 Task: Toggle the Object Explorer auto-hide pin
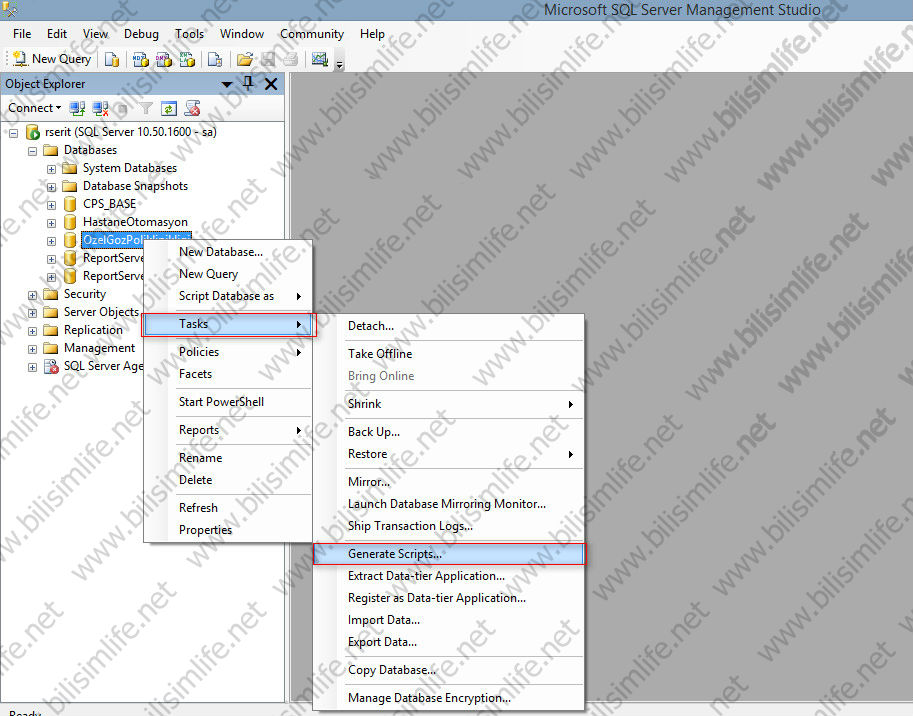[x=248, y=84]
